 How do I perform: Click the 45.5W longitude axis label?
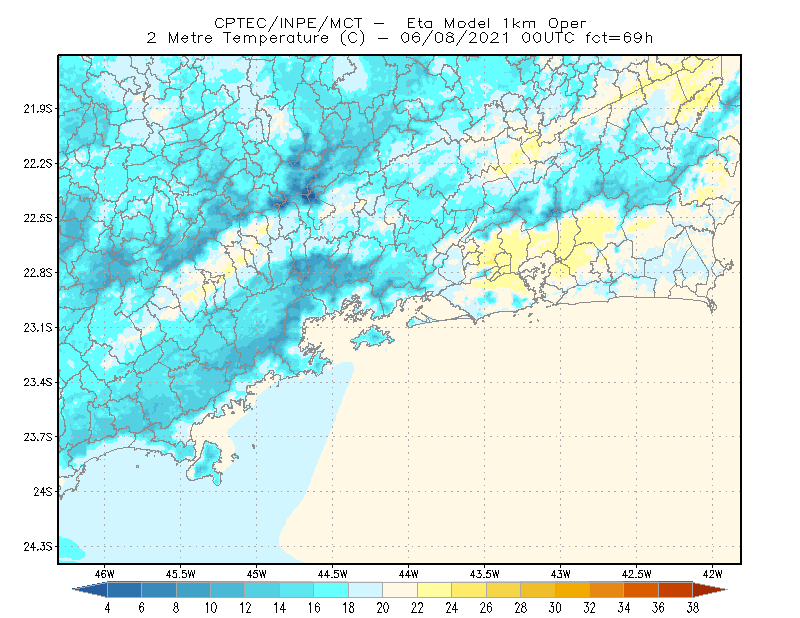(180, 574)
